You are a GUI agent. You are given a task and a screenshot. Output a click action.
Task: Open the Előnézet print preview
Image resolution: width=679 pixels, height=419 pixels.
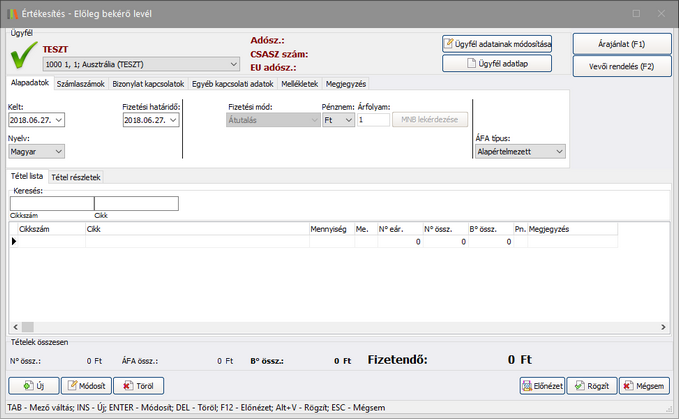point(541,385)
